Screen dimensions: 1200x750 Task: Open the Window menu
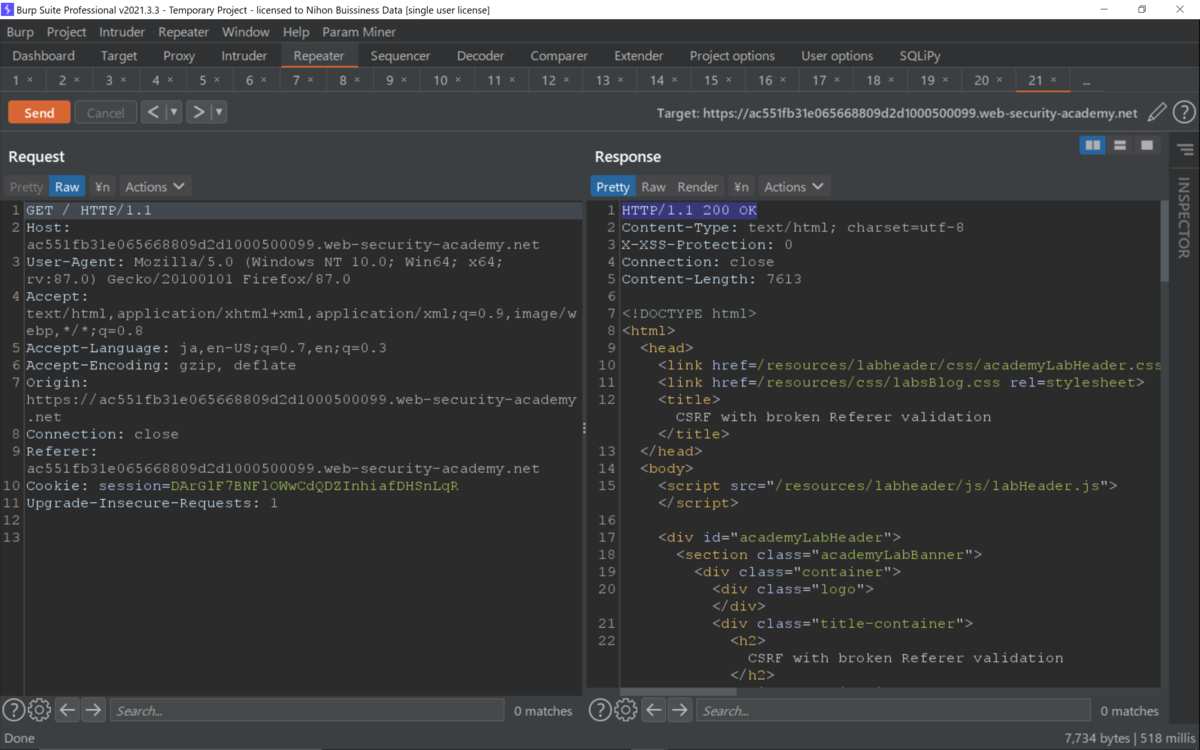click(246, 32)
